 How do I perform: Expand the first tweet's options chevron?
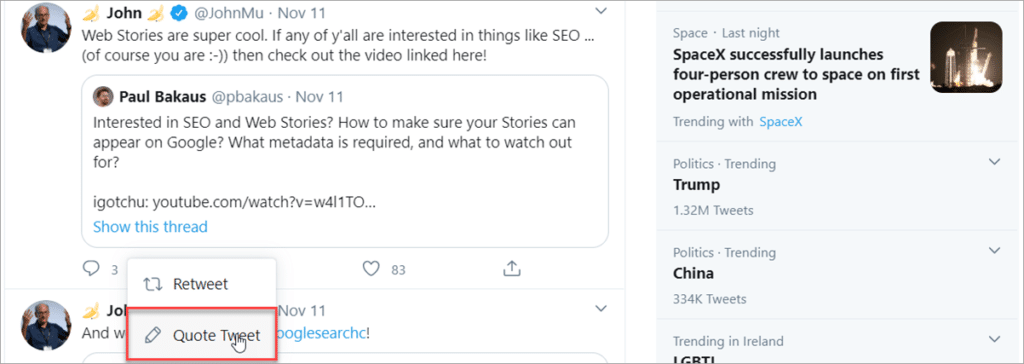(x=601, y=10)
